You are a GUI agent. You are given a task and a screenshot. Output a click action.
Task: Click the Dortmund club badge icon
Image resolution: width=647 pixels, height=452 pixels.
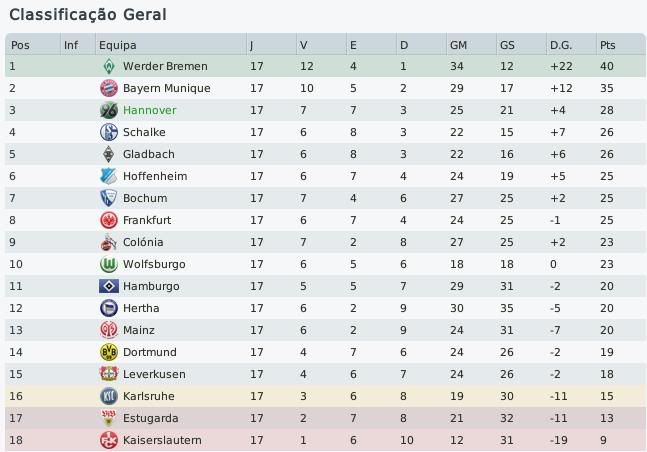coord(108,353)
